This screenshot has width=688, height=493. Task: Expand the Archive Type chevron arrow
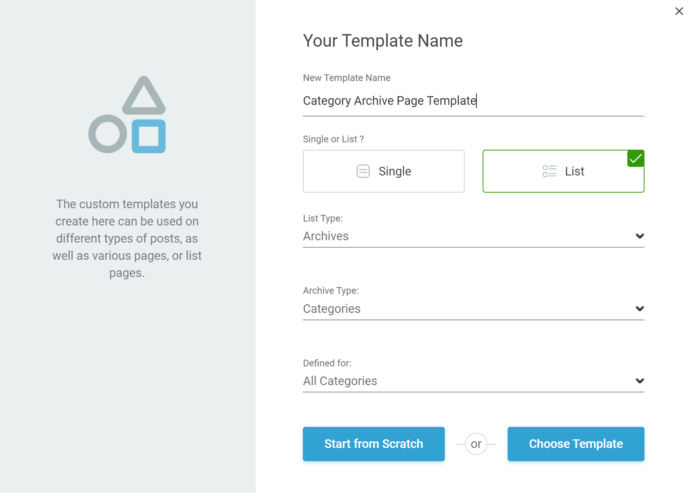(640, 308)
